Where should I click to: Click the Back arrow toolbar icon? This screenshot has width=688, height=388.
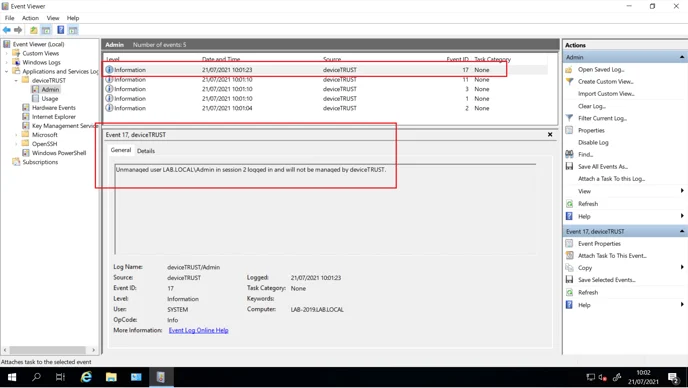coord(7,30)
